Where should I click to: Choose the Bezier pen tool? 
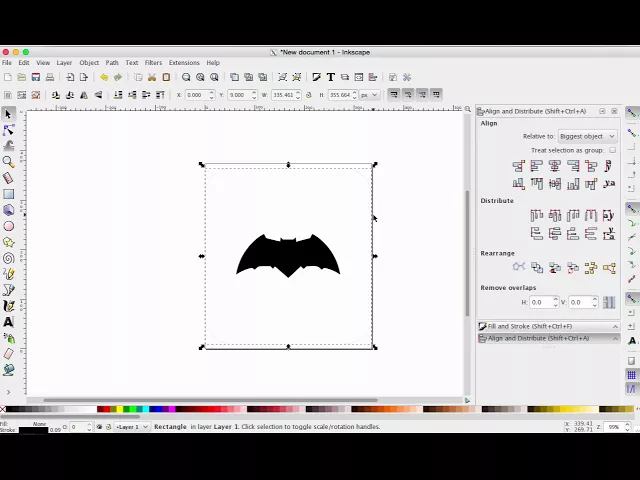pos(8,290)
